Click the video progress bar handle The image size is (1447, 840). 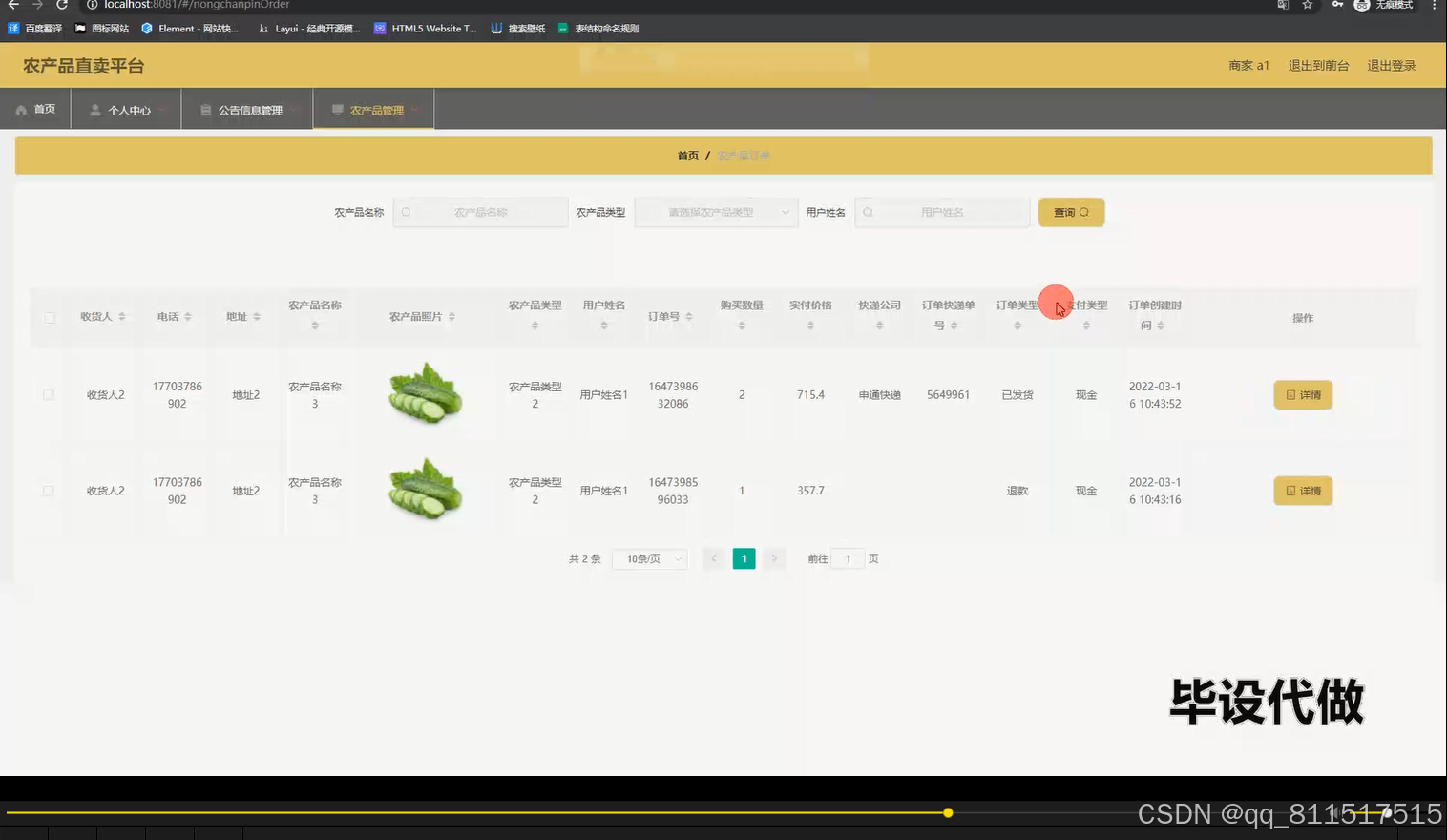coord(948,813)
